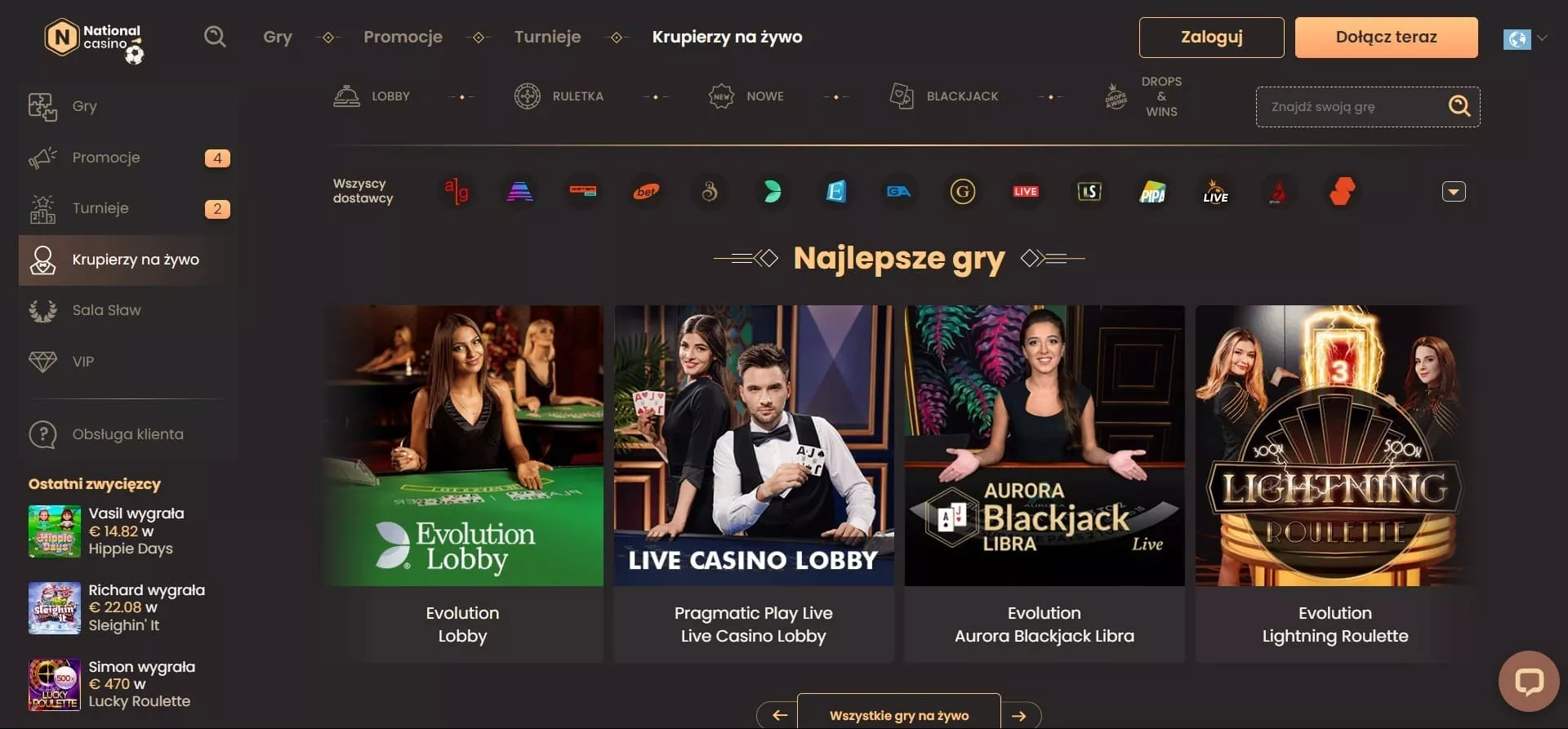
Task: Select the gold G provider icon
Action: [x=963, y=192]
